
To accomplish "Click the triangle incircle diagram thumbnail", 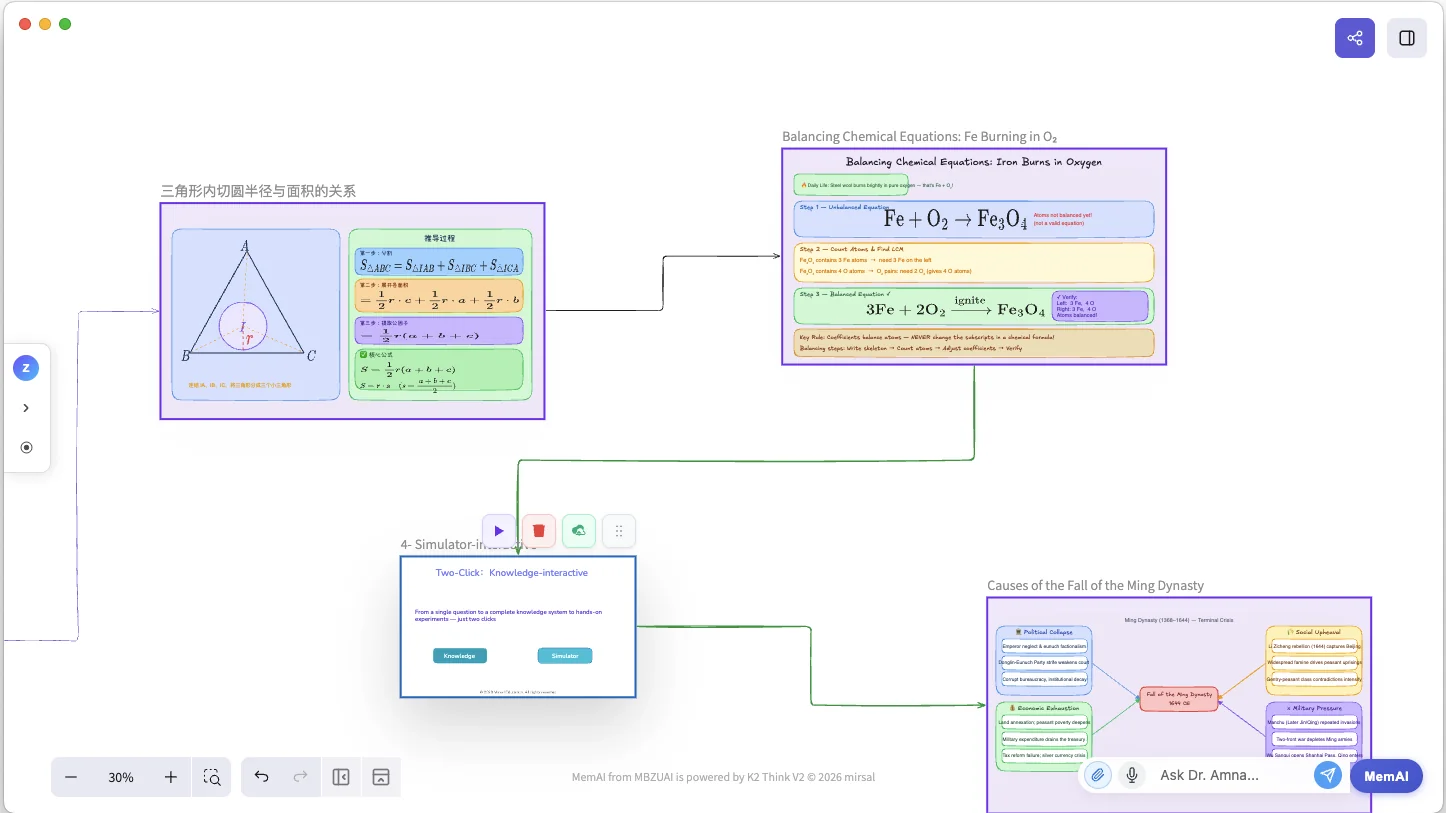I will pos(256,314).
